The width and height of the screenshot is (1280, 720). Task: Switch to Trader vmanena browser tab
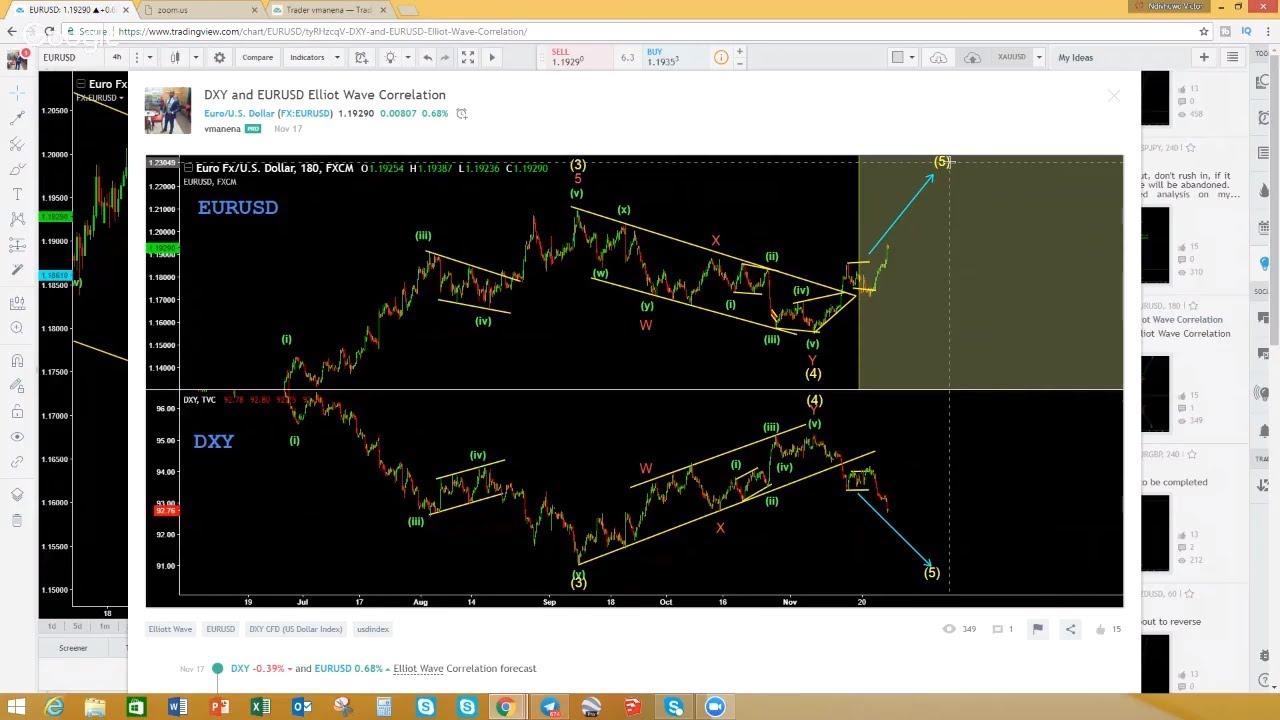coord(328,10)
